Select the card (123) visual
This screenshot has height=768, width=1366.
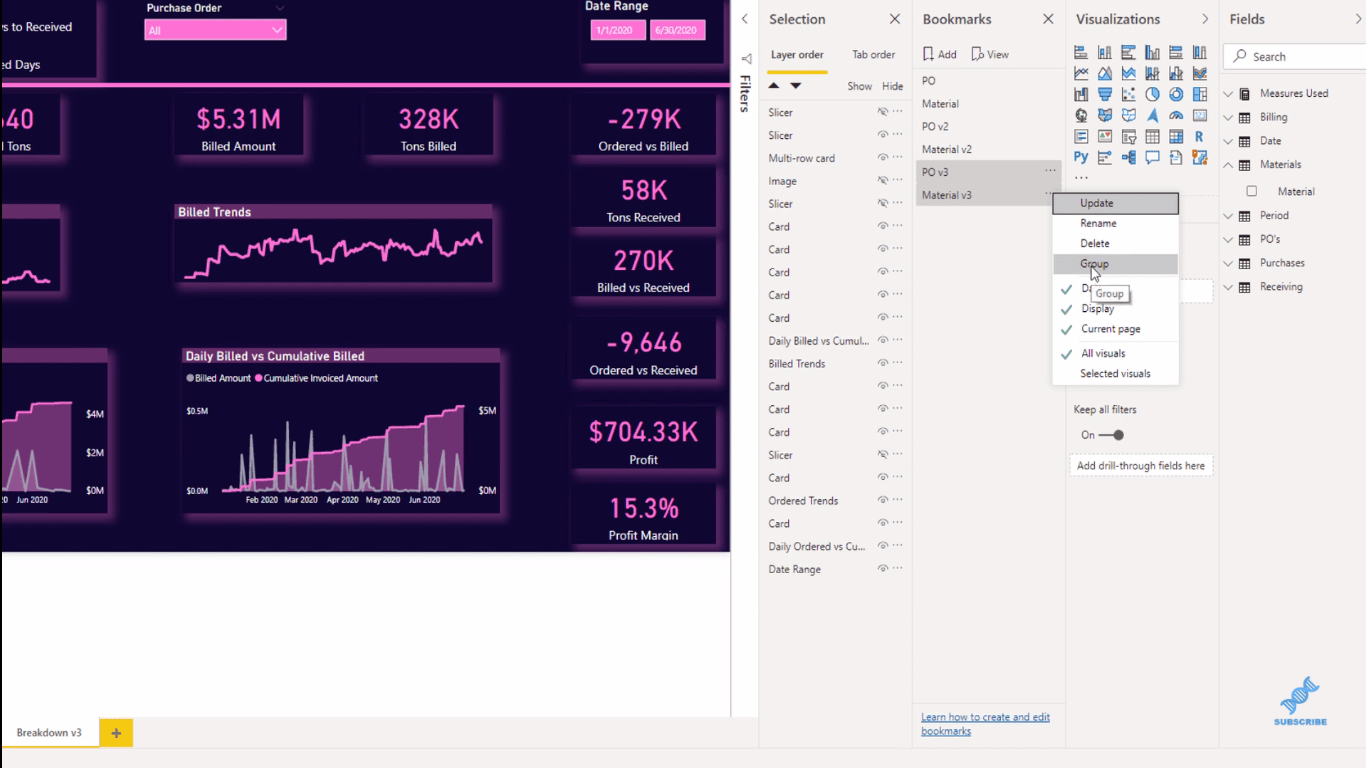click(x=1199, y=115)
